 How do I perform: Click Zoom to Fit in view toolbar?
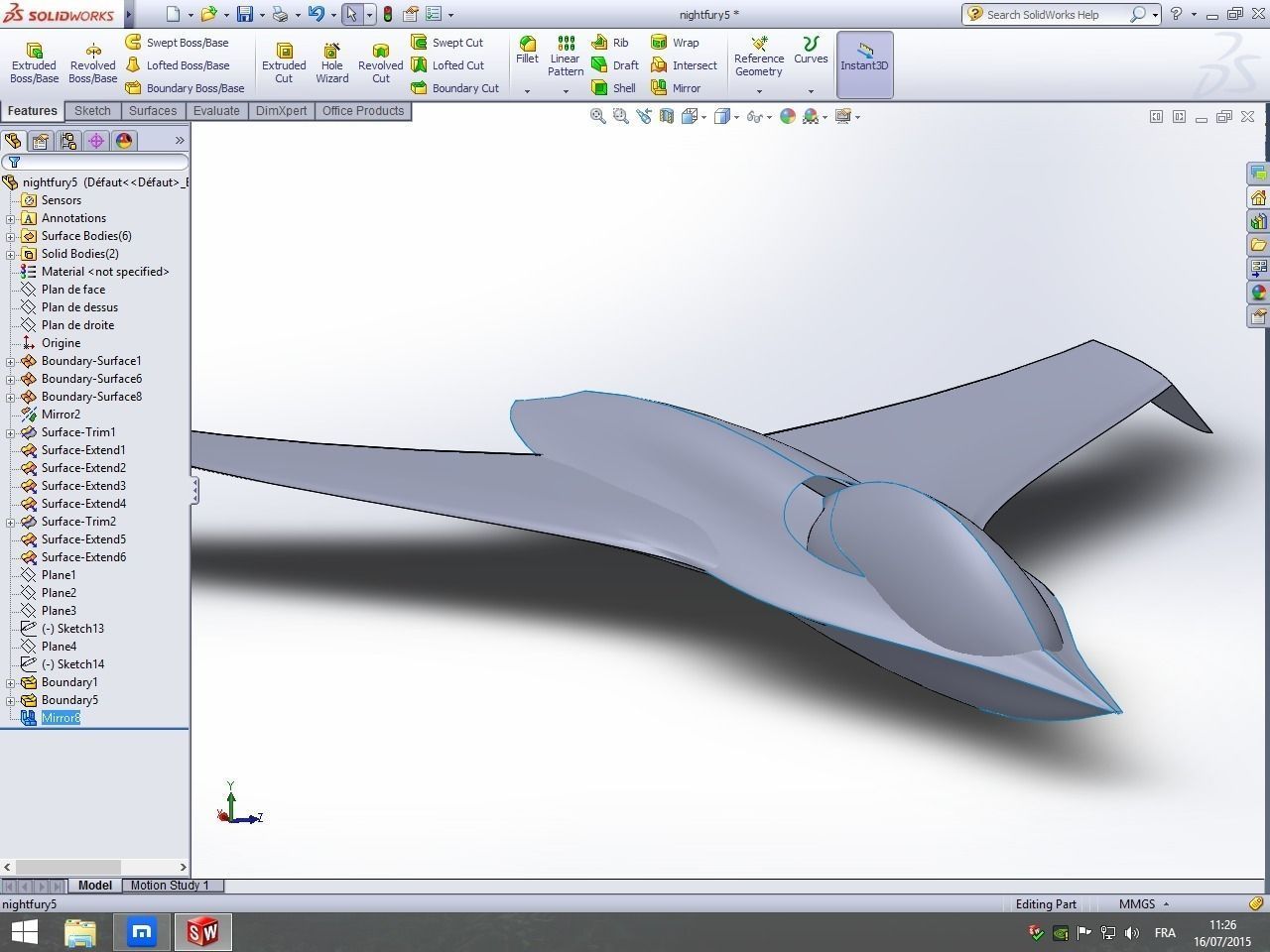598,116
